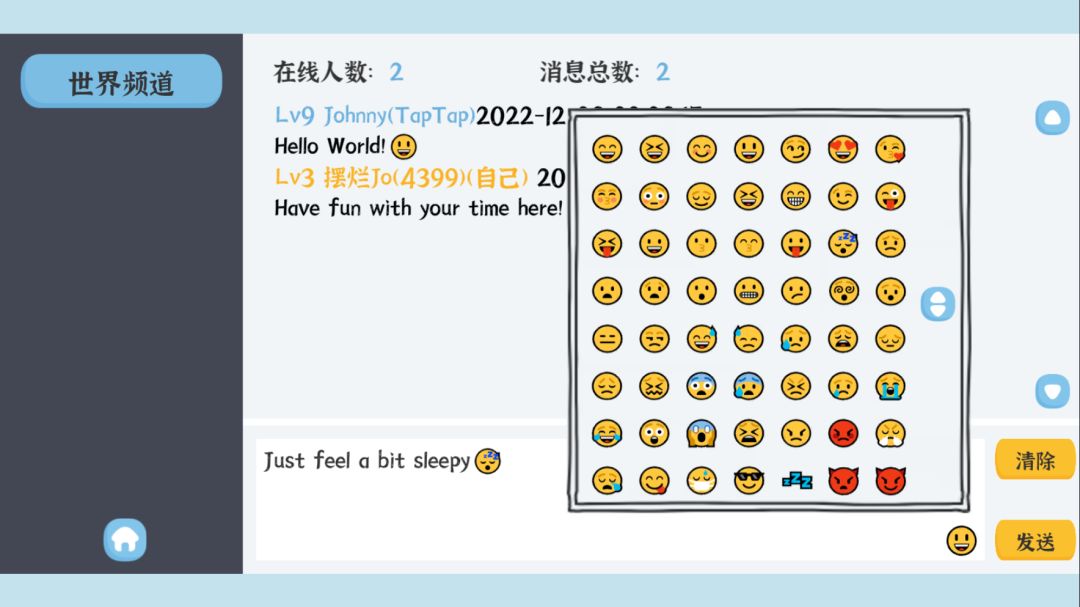Select the red pouting angry face emoji
The image size is (1080, 607).
[x=842, y=433]
